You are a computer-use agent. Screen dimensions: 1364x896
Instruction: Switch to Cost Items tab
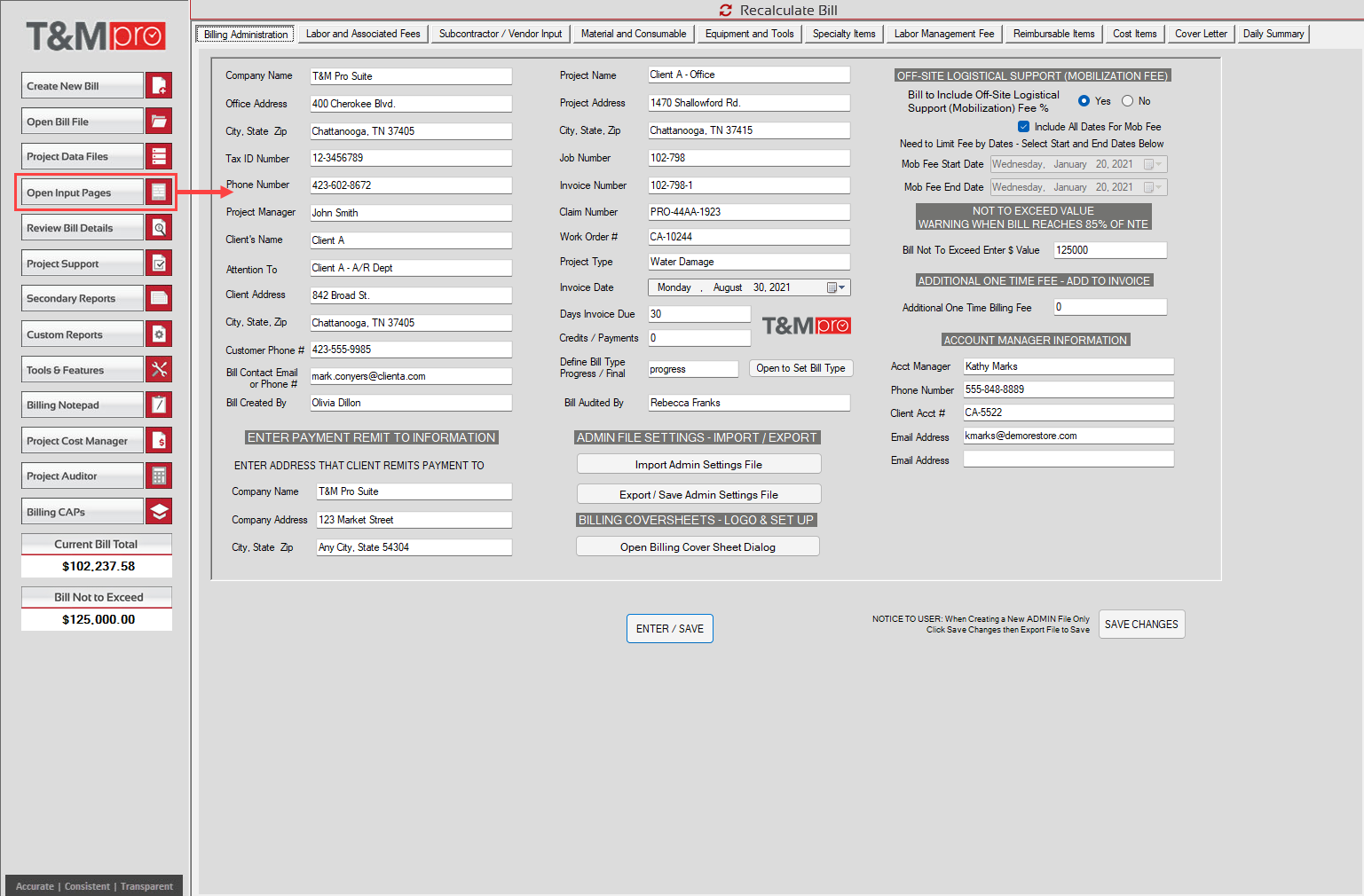(x=1135, y=34)
